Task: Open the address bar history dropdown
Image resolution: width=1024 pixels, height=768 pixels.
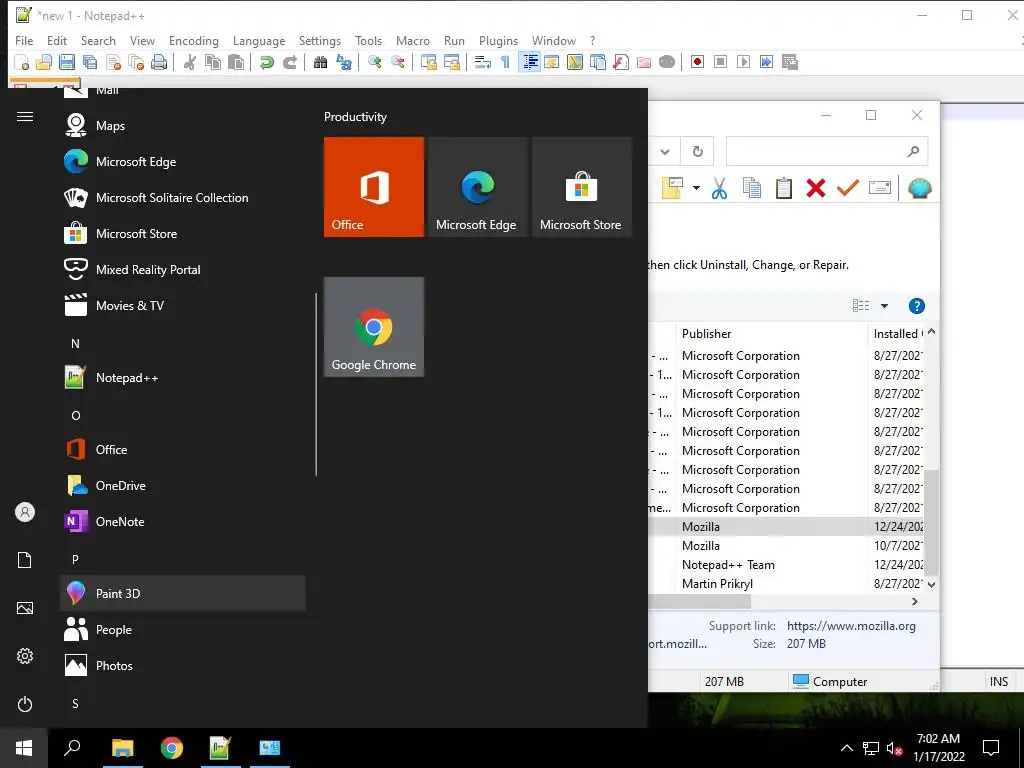Action: click(x=665, y=152)
